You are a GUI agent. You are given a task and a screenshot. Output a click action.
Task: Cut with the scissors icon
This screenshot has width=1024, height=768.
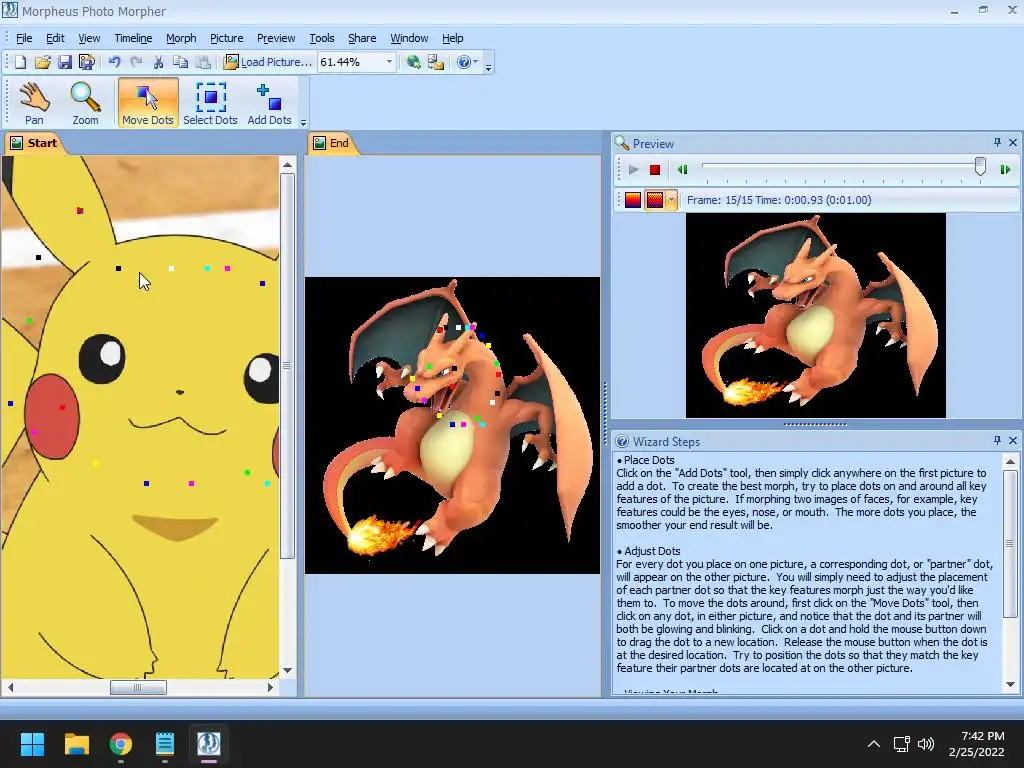pyautogui.click(x=158, y=62)
